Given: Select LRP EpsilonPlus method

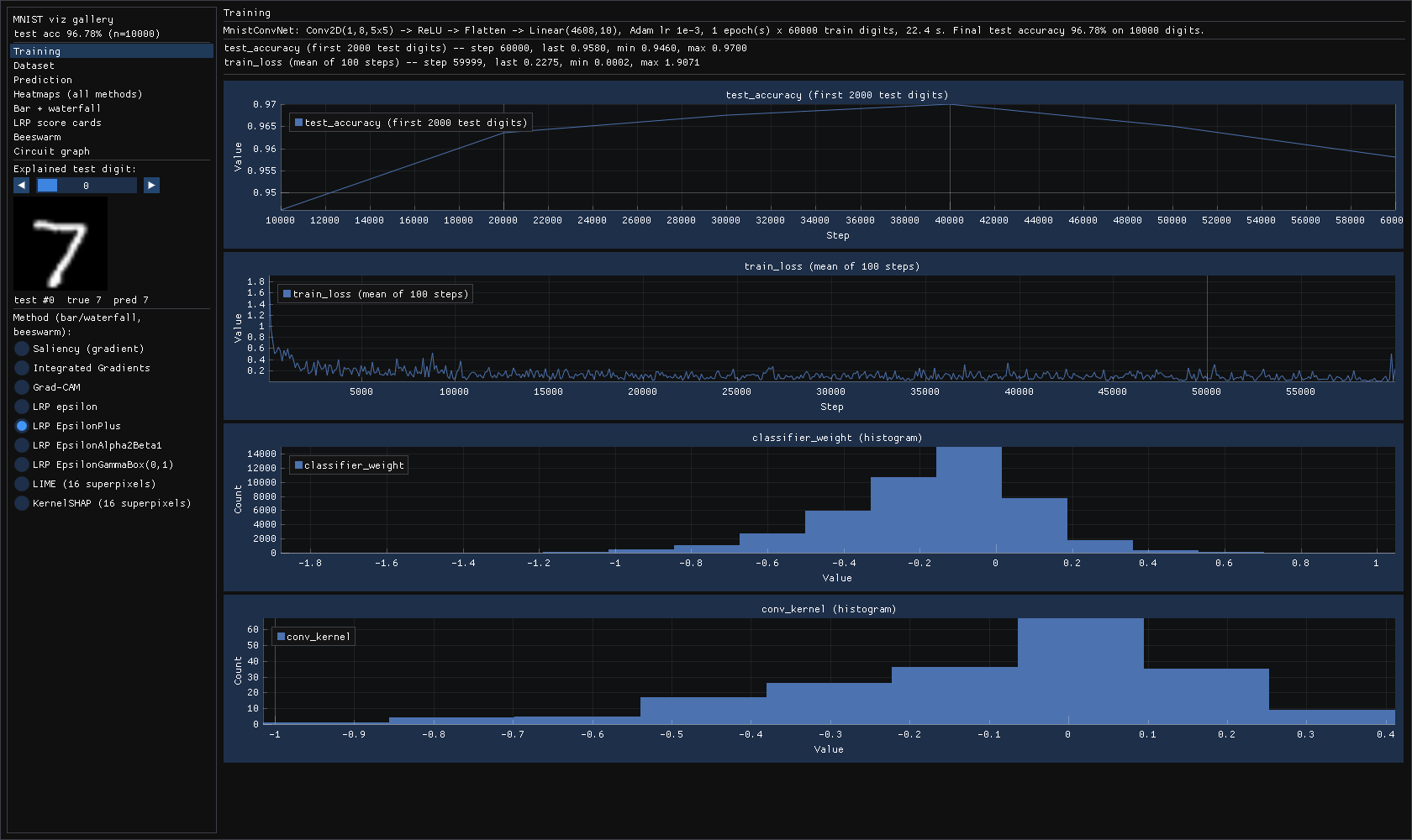Looking at the screenshot, I should click(x=68, y=426).
